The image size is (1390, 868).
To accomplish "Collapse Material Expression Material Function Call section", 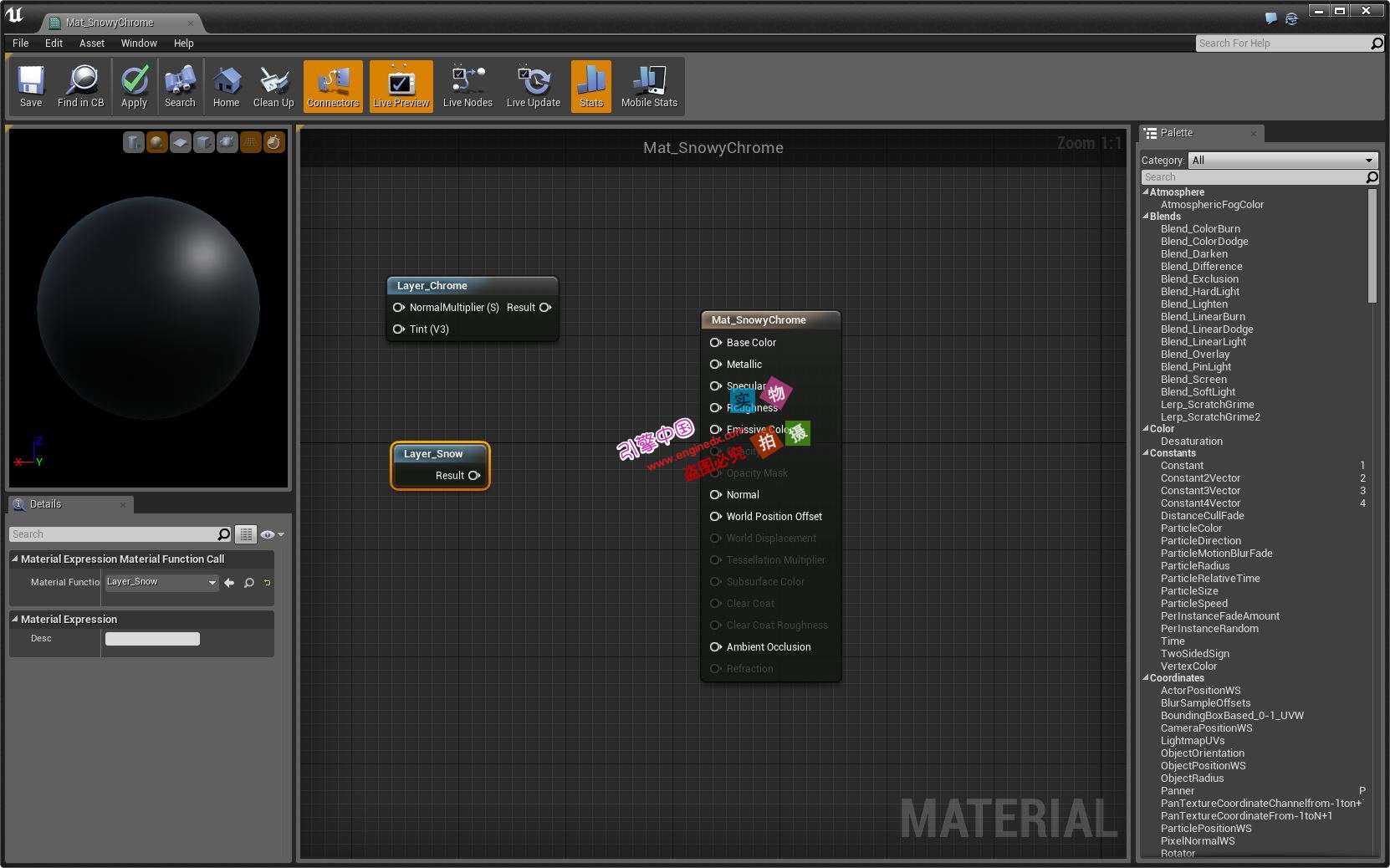I will pyautogui.click(x=15, y=559).
